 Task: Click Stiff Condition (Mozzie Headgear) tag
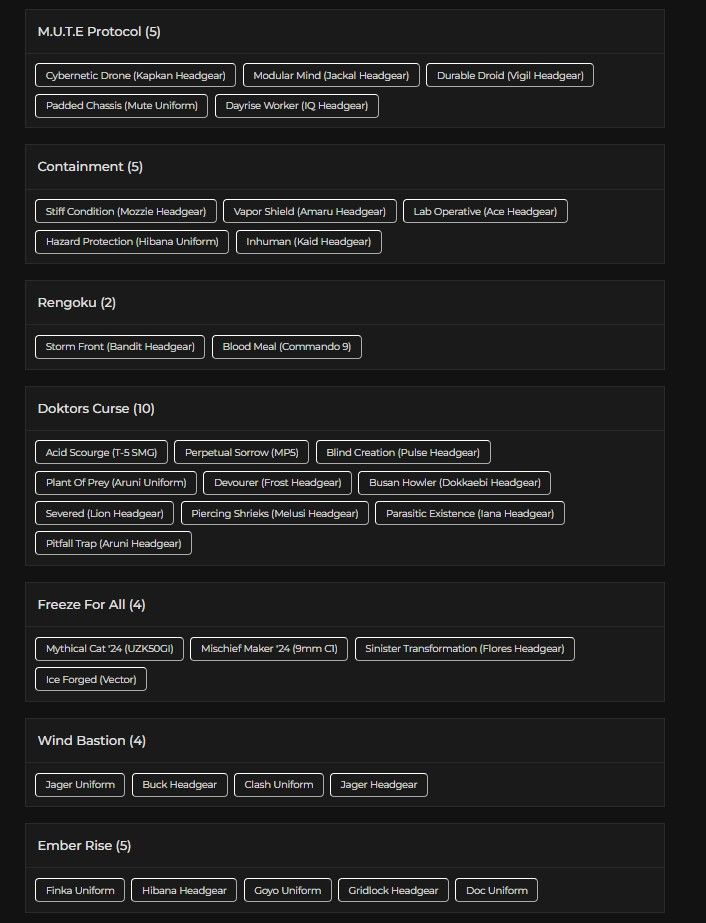coord(126,211)
